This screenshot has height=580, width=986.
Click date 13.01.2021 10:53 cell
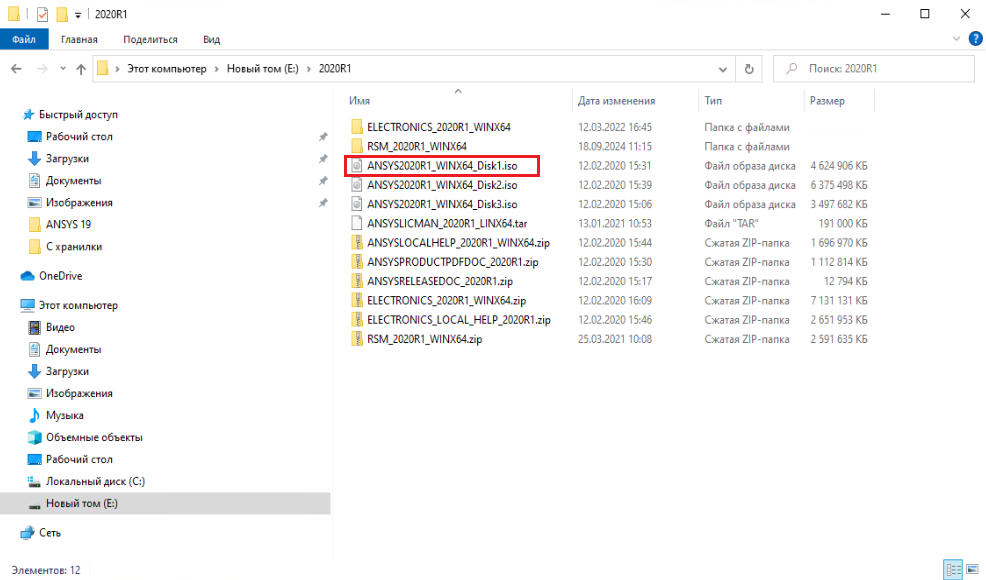click(x=615, y=223)
